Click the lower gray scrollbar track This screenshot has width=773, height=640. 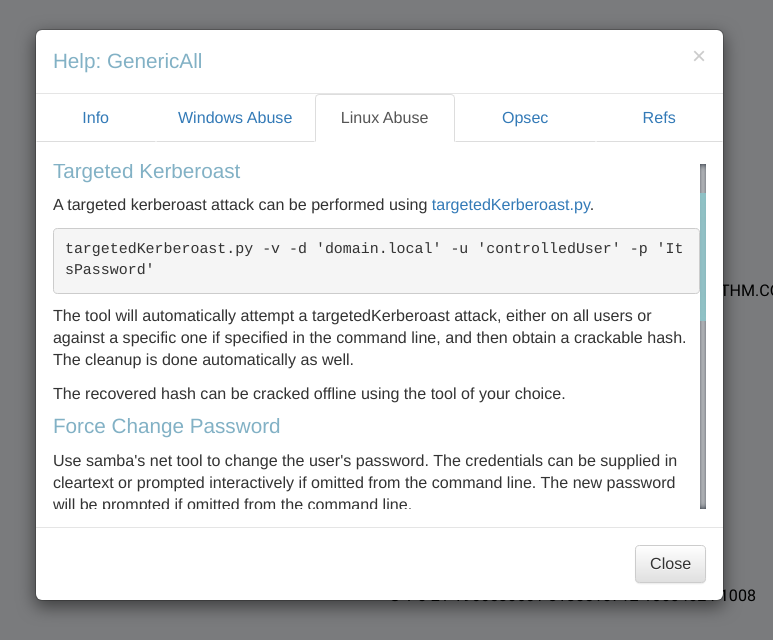click(703, 420)
